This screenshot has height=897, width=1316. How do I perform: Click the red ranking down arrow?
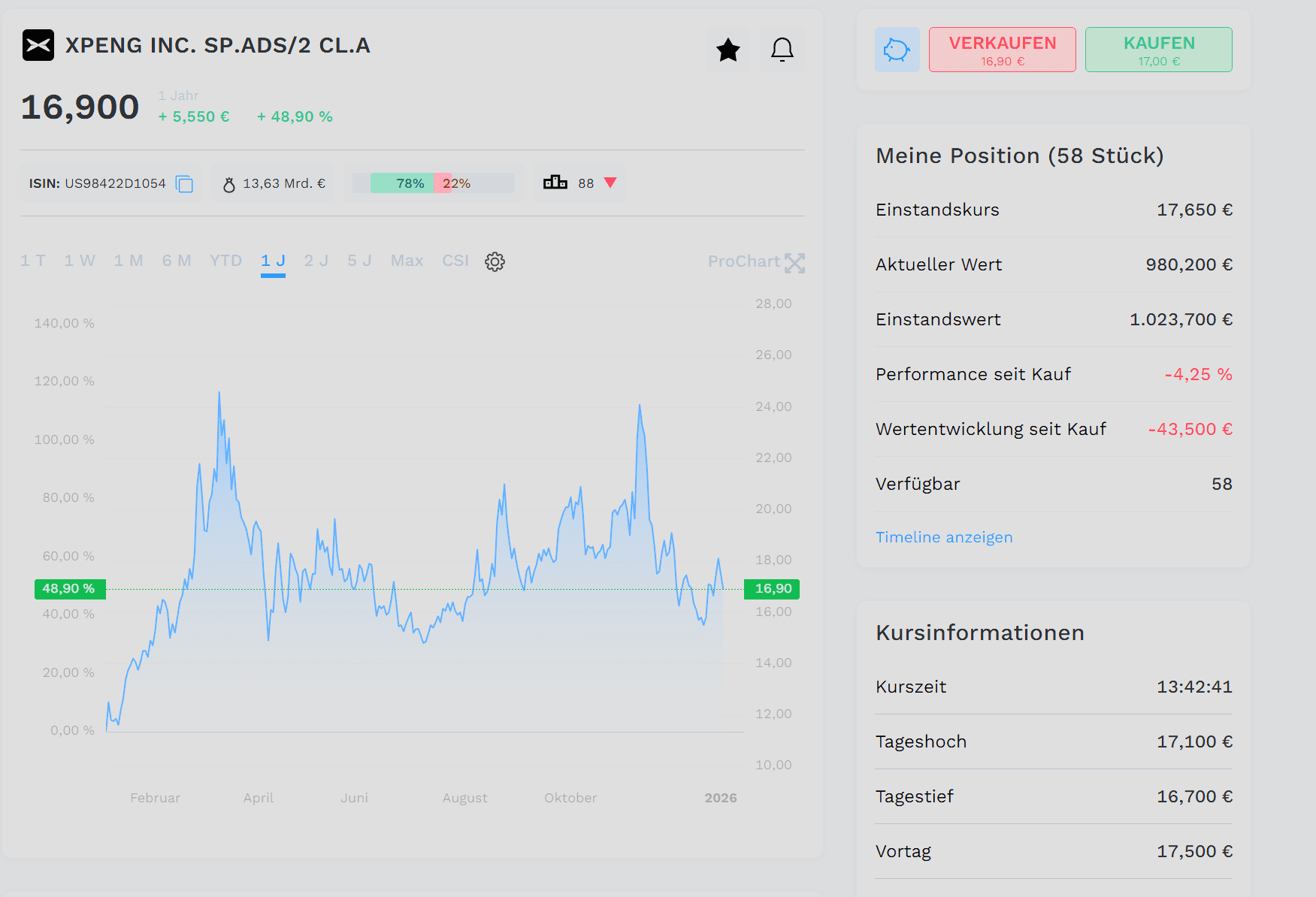pyautogui.click(x=610, y=183)
